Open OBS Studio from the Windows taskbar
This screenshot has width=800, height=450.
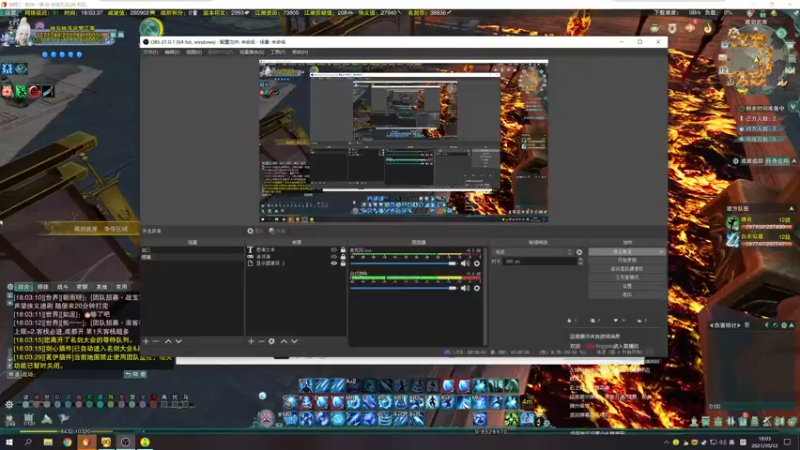(x=125, y=442)
